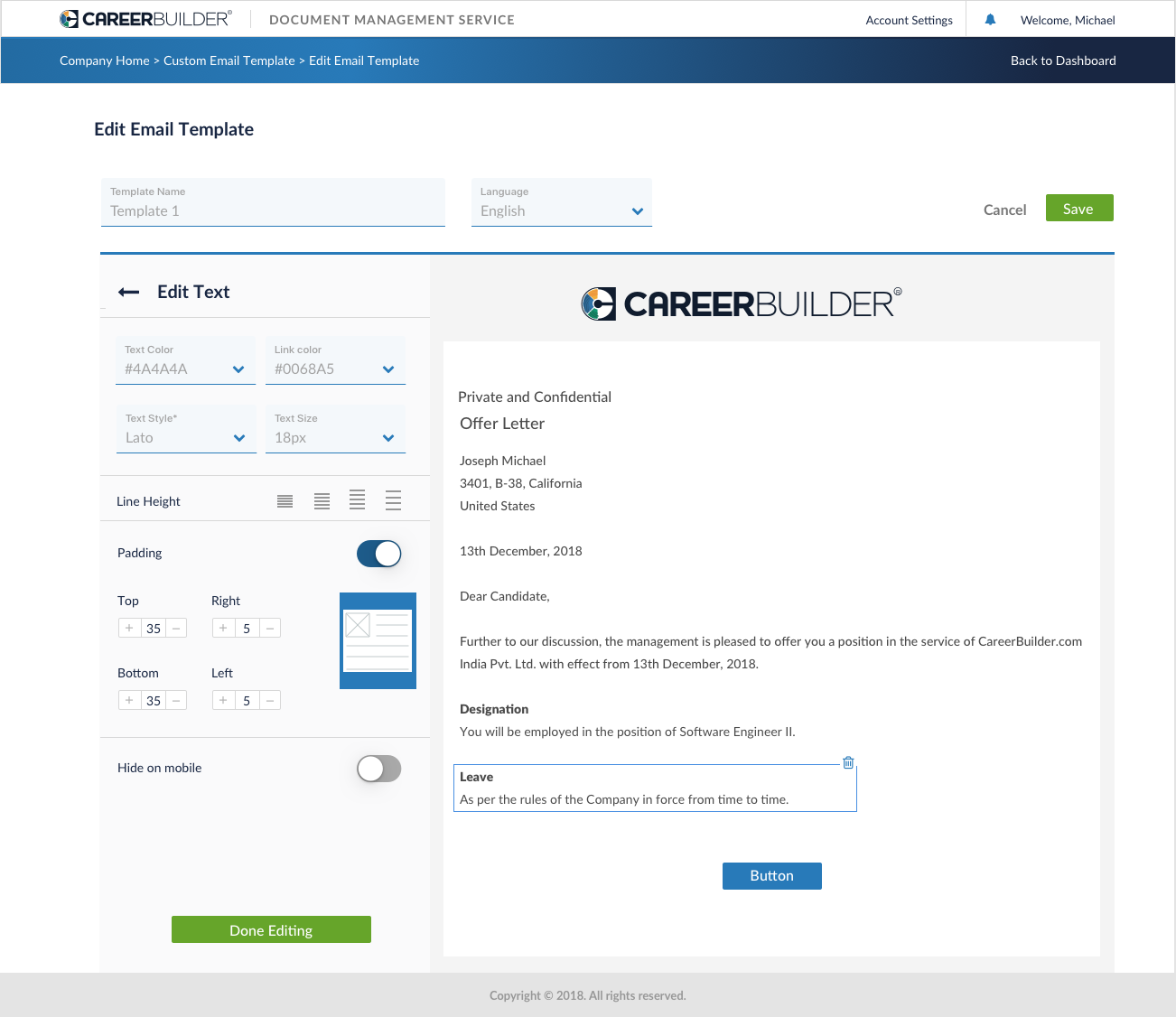Click the CareerBuilder logo in header
The image size is (1176, 1017).
point(145,19)
